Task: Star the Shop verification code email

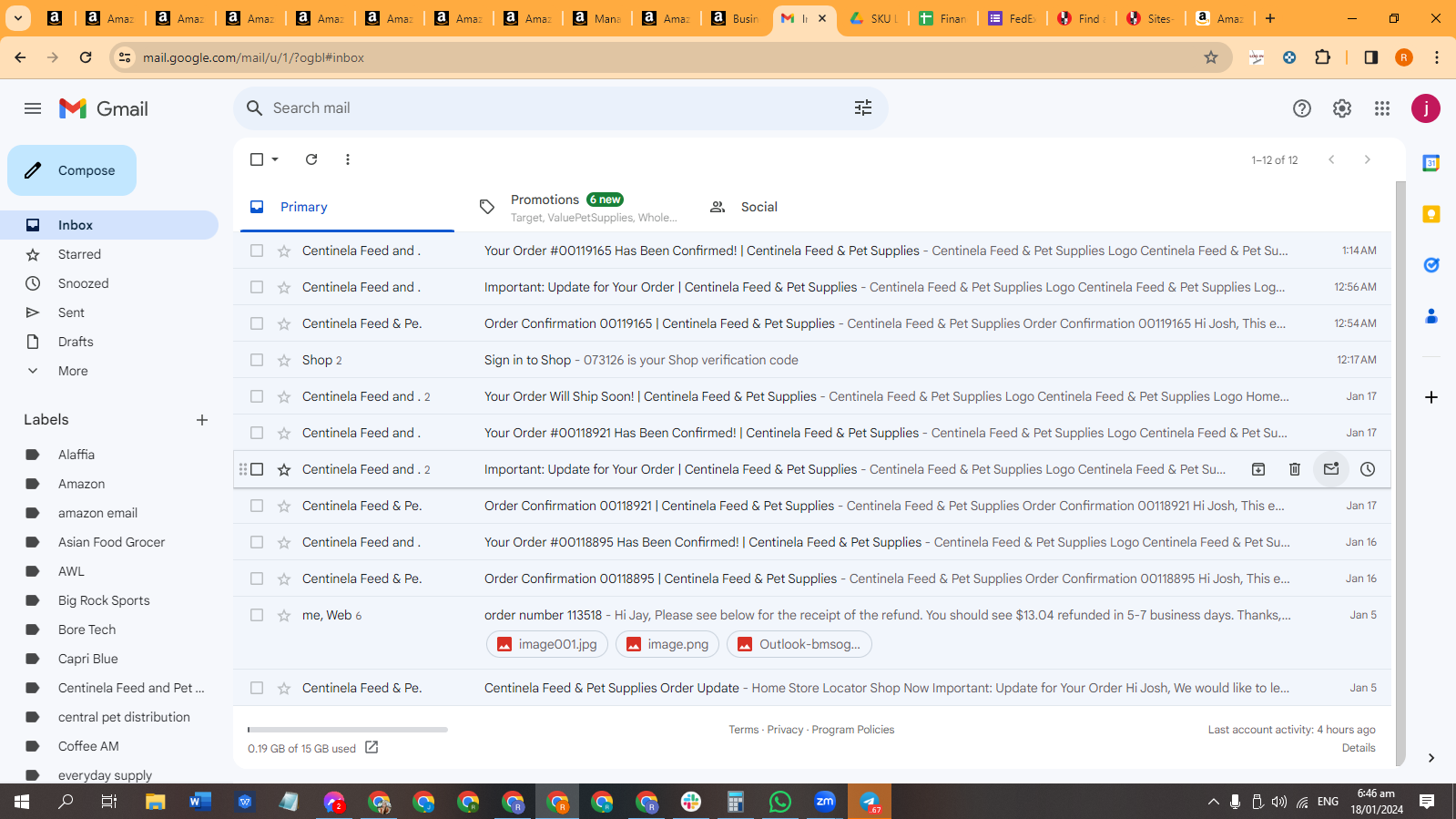Action: coord(284,360)
